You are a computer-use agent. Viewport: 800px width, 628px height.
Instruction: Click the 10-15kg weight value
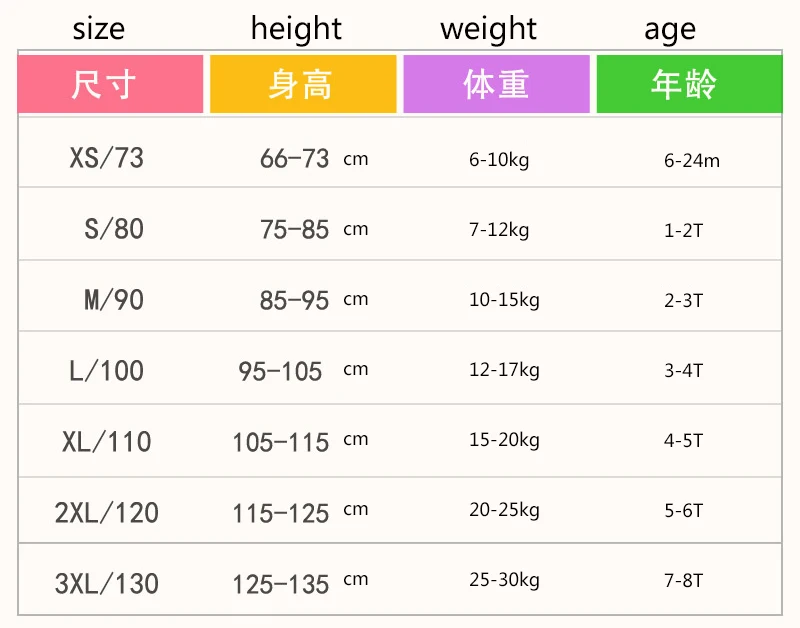[504, 300]
